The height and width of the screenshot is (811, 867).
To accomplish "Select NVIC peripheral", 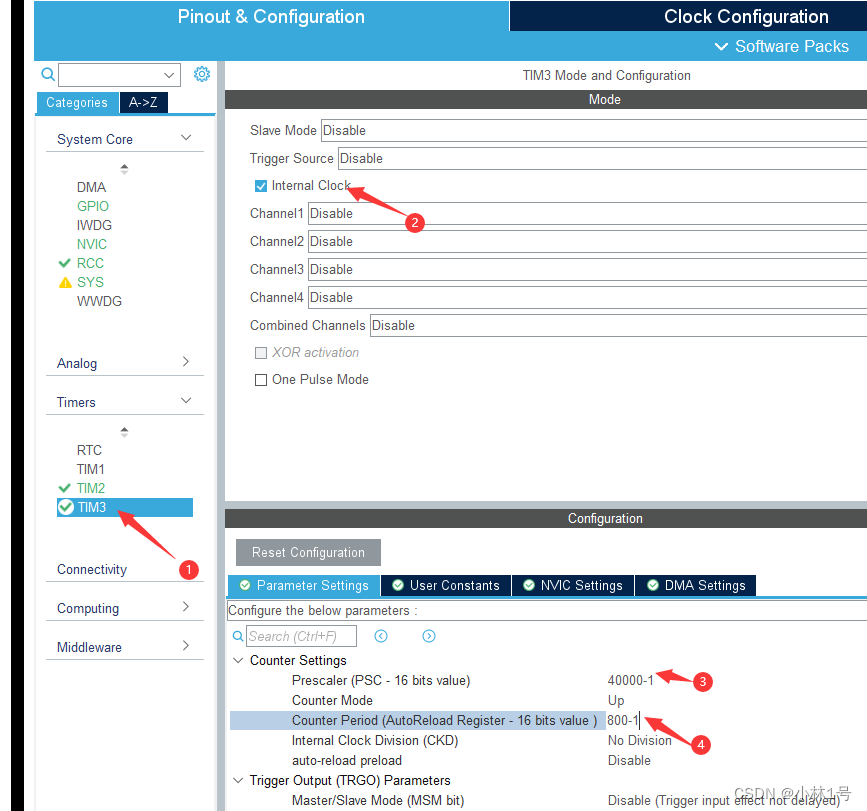I will pyautogui.click(x=92, y=244).
